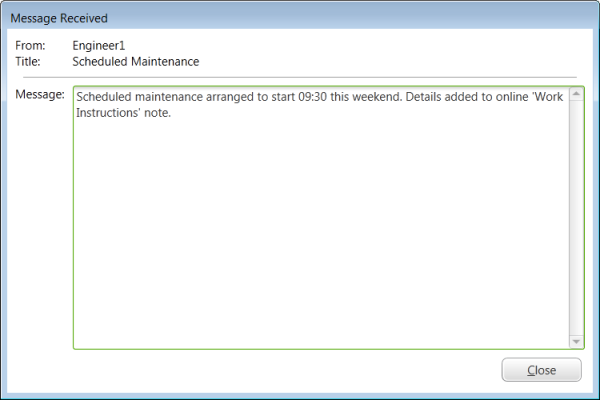This screenshot has width=600, height=400.
Task: Click the 'Message:' label
Action: click(40, 95)
